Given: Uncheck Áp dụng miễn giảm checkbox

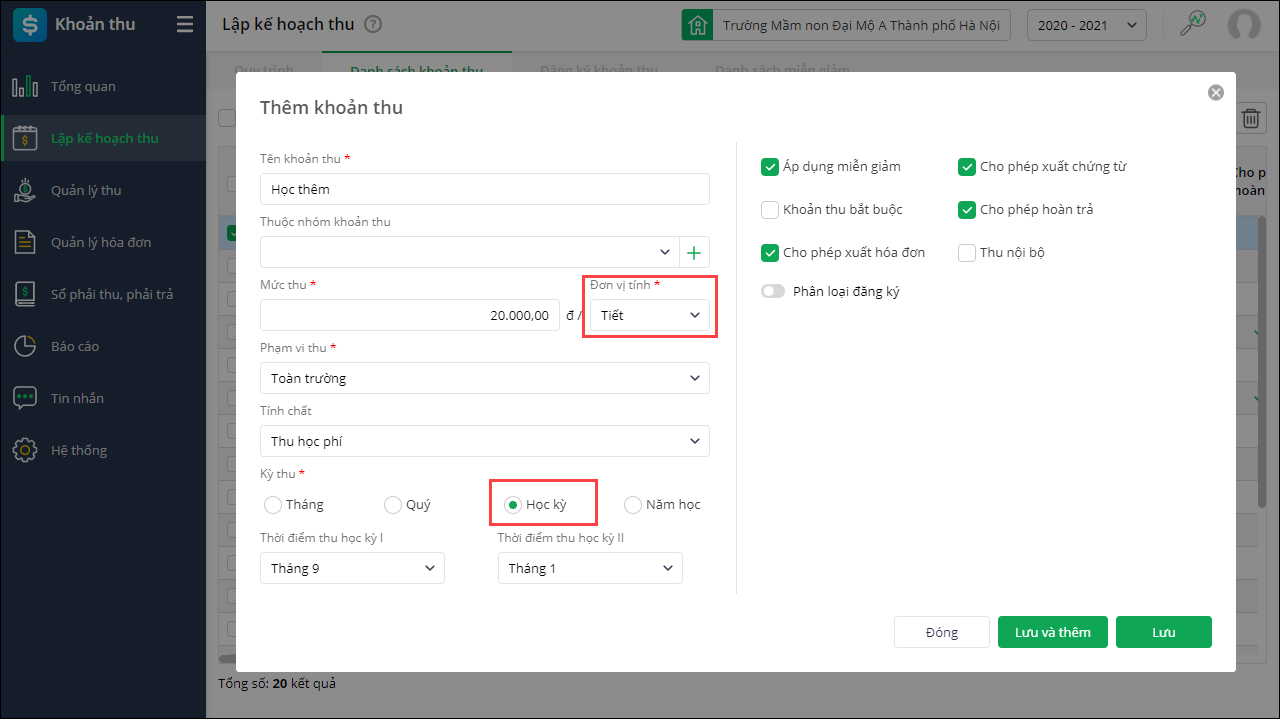Looking at the screenshot, I should [x=770, y=167].
